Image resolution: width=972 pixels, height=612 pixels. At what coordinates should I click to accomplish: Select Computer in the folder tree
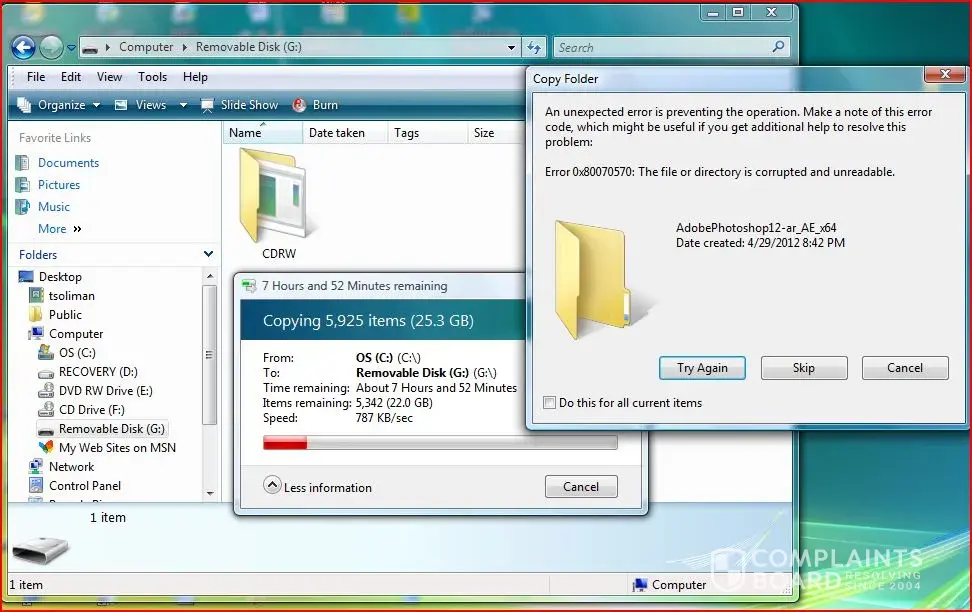(x=76, y=334)
